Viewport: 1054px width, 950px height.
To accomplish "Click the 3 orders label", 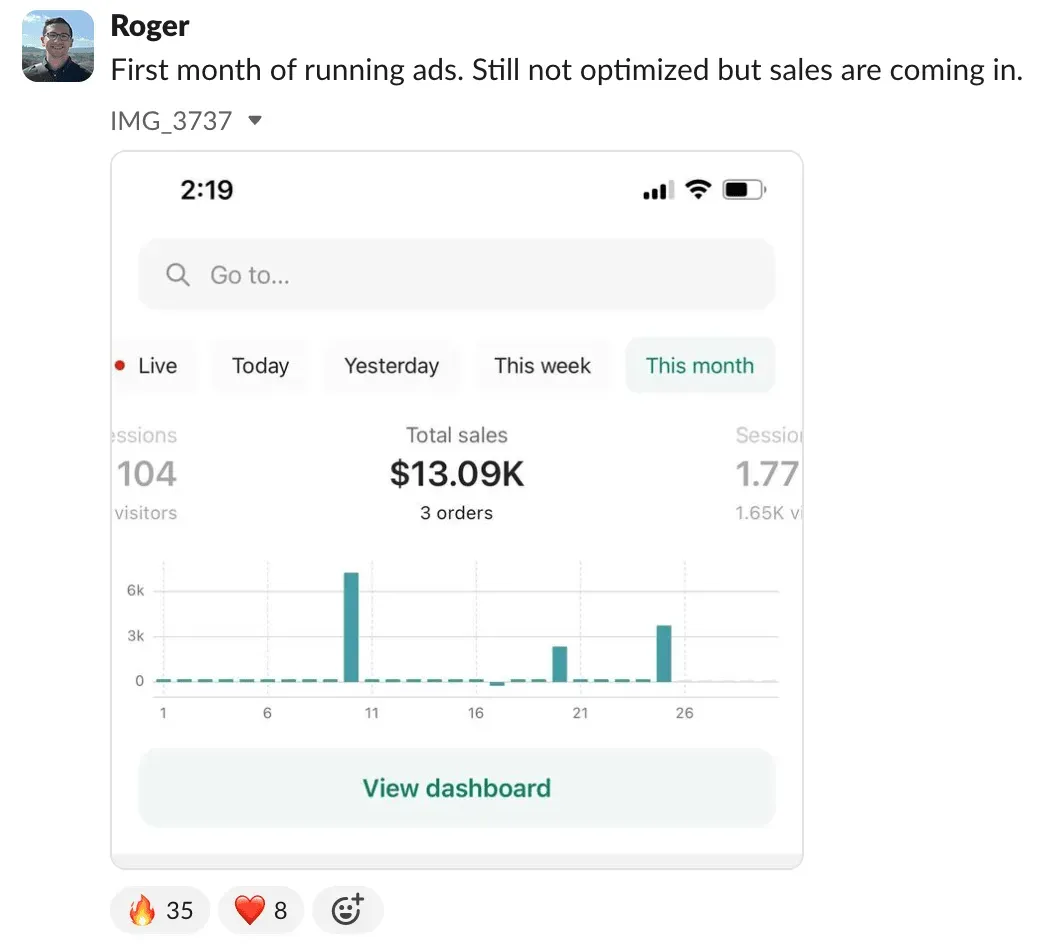I will (456, 513).
